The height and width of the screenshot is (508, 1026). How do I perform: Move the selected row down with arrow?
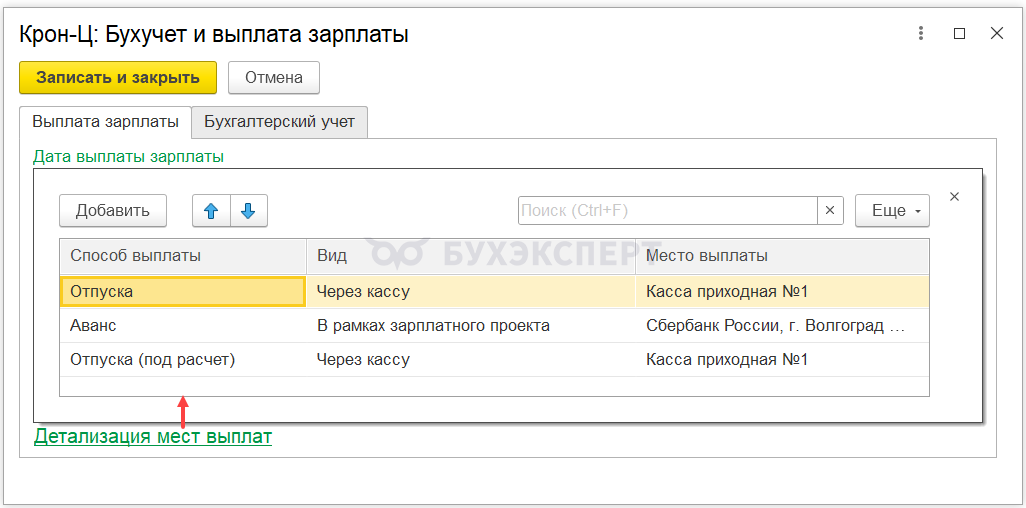point(249,211)
